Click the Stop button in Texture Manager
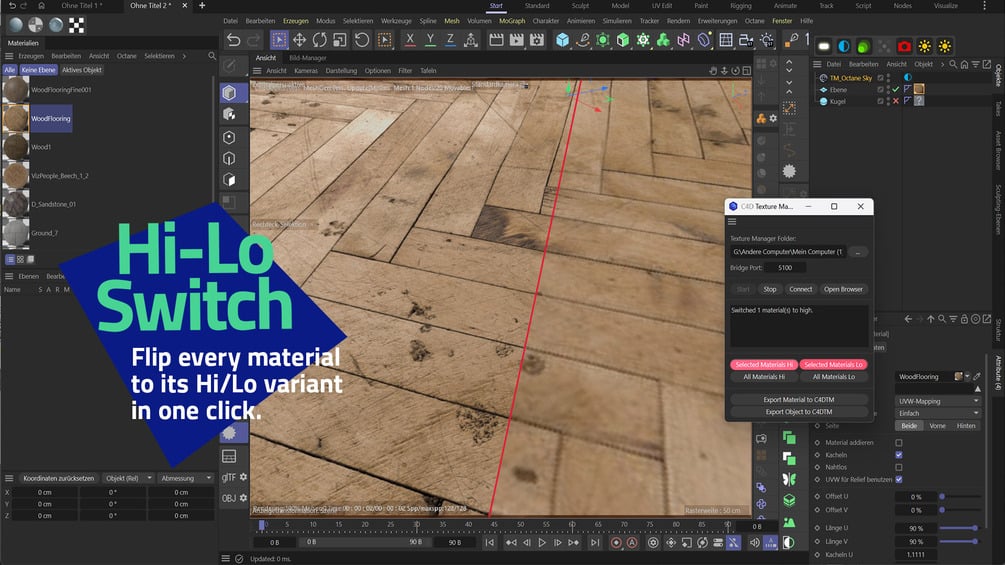The height and width of the screenshot is (565, 1005). (770, 290)
